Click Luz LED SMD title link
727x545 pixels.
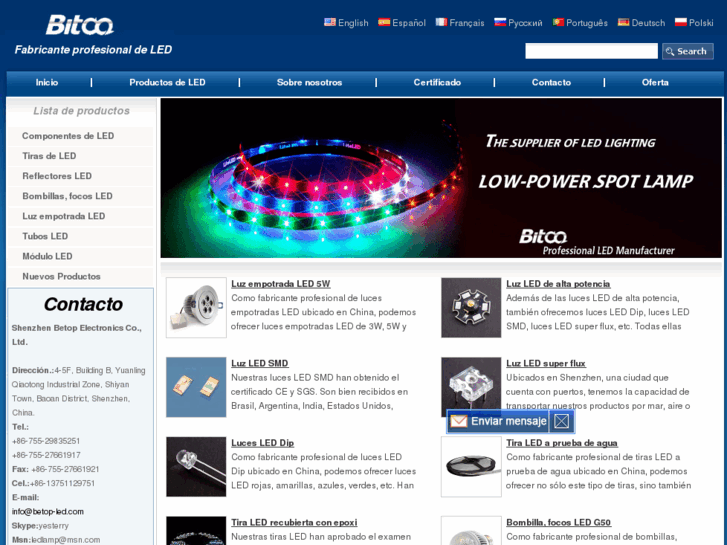260,363
